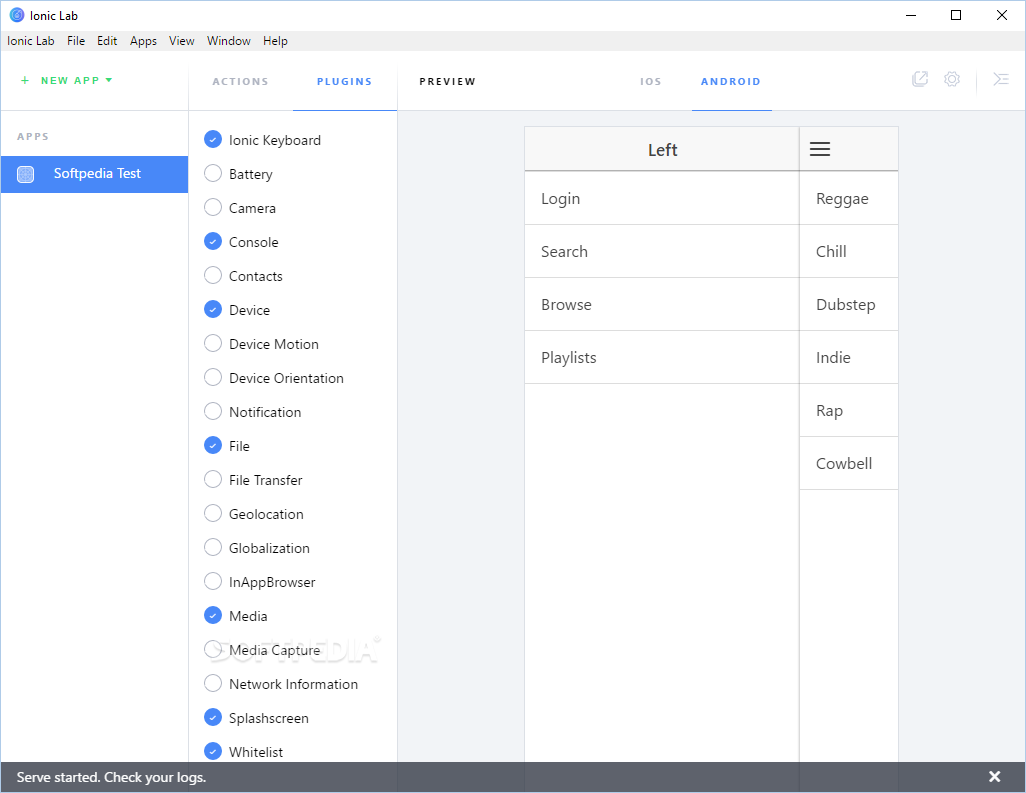Disable the Media plugin
This screenshot has height=793, width=1026.
(213, 616)
